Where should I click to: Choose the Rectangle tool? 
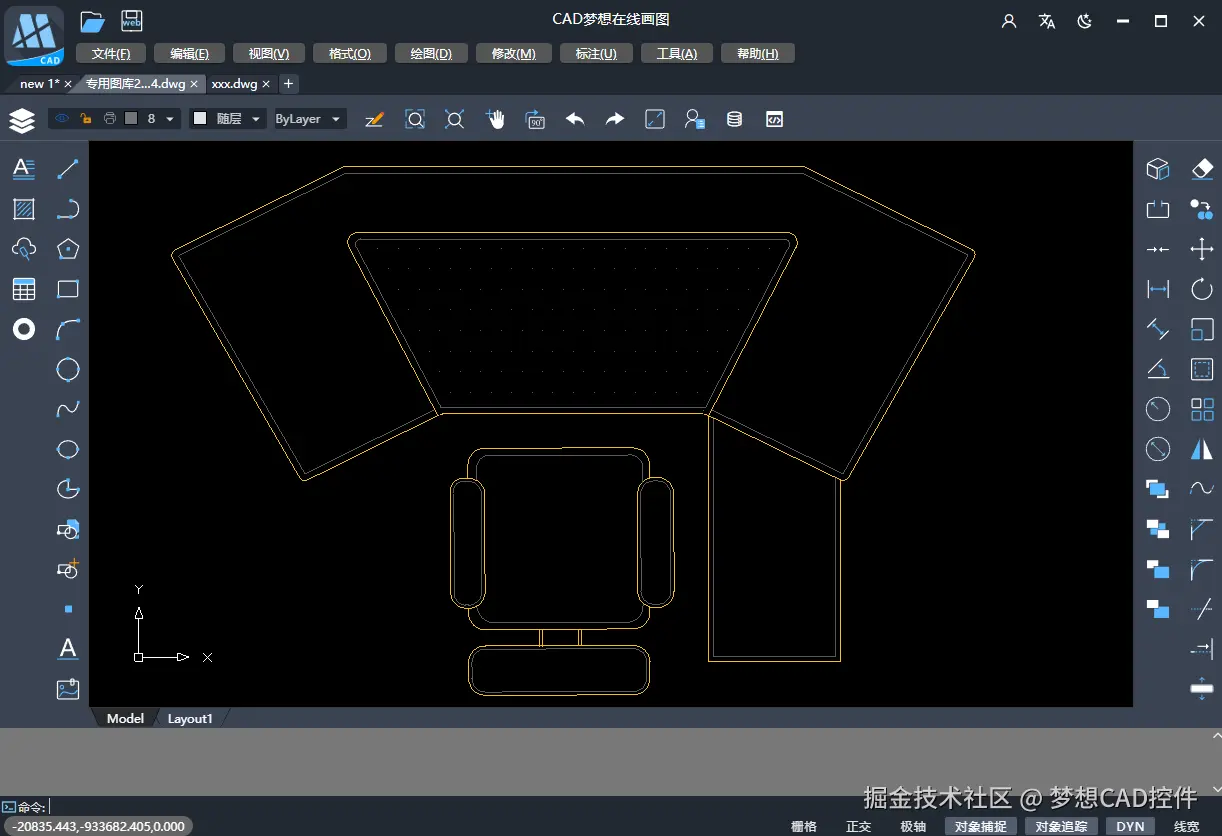(68, 289)
